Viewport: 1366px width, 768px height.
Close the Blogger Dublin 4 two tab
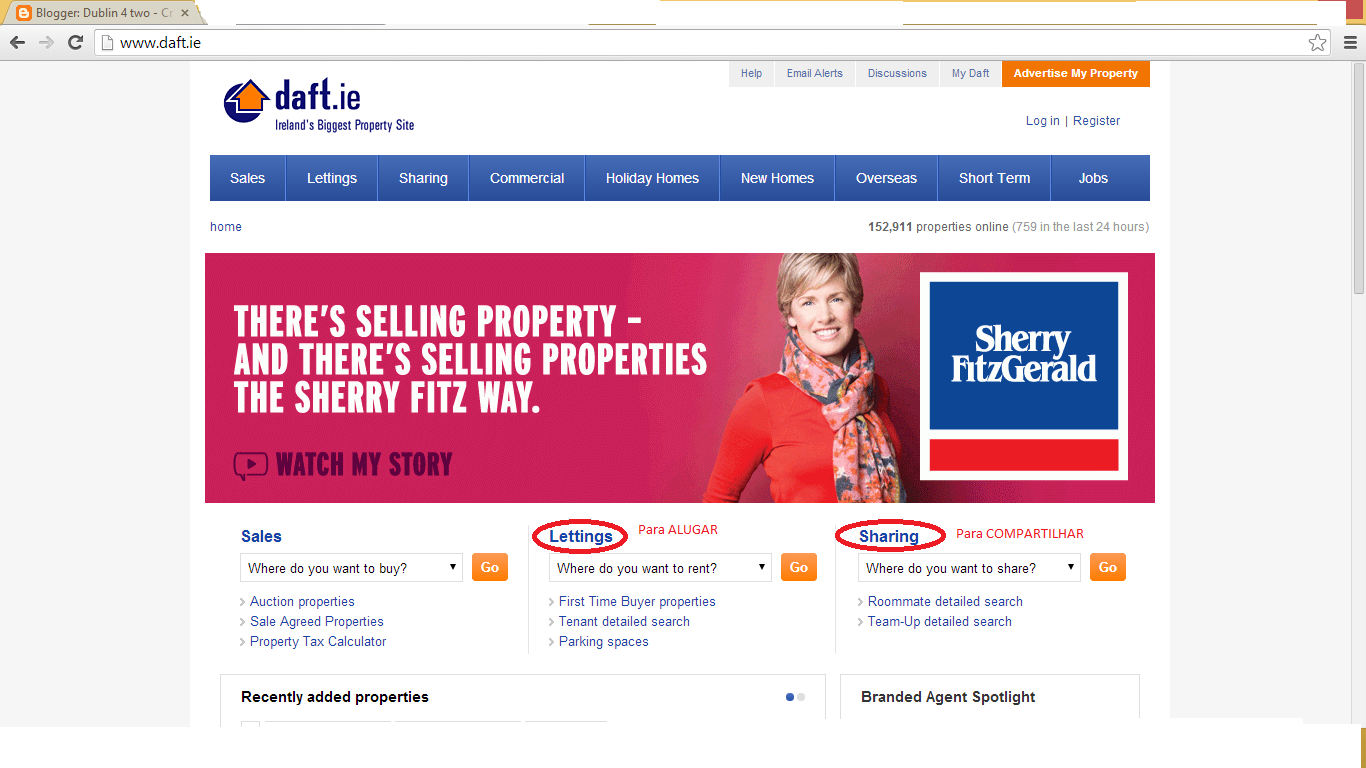coord(185,14)
